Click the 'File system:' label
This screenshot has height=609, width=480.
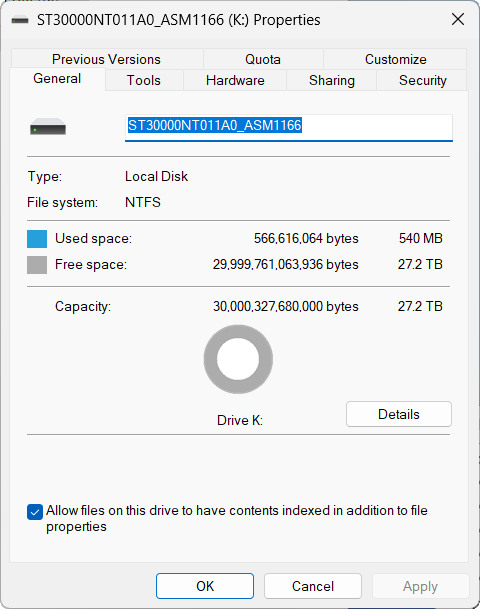coord(63,202)
